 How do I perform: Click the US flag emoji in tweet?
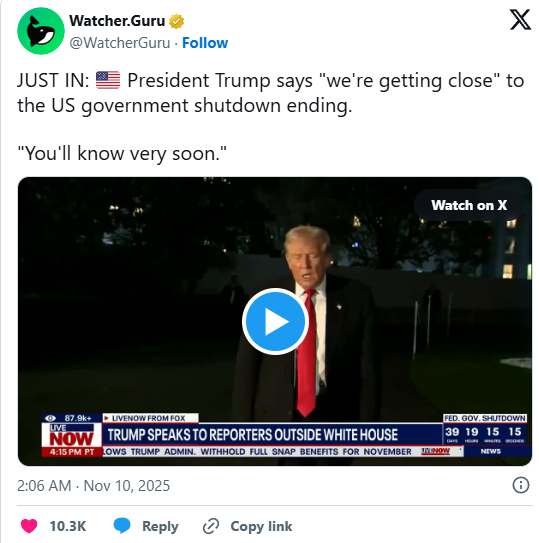coord(108,80)
